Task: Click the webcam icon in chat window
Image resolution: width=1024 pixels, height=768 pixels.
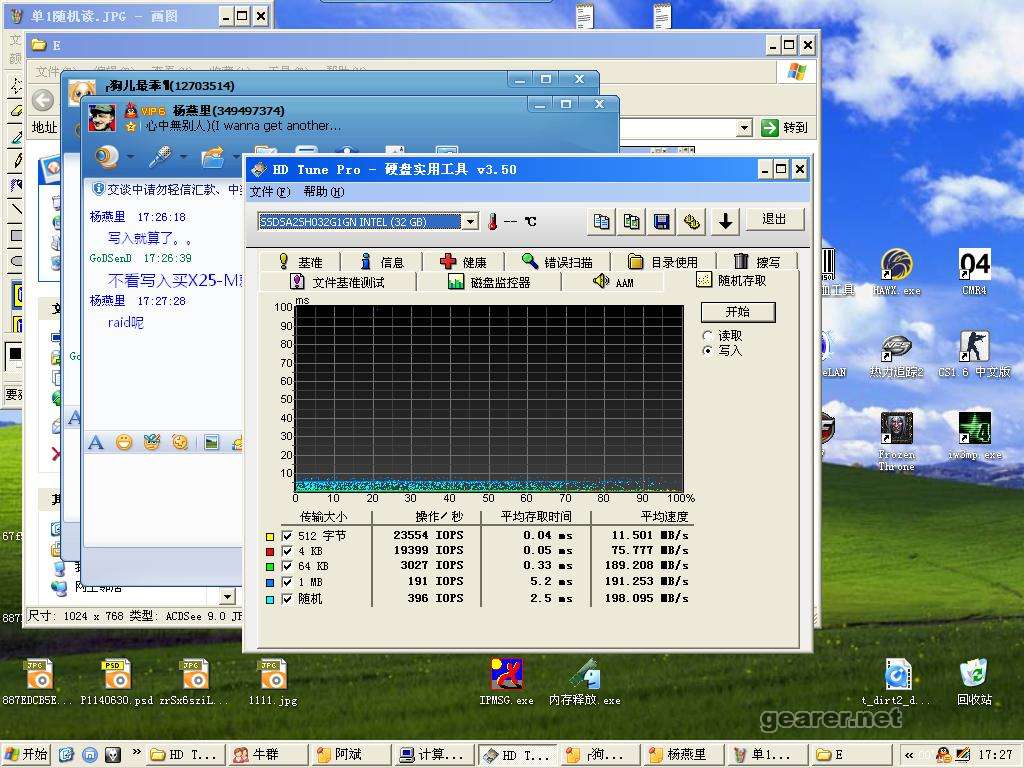Action: click(x=106, y=157)
